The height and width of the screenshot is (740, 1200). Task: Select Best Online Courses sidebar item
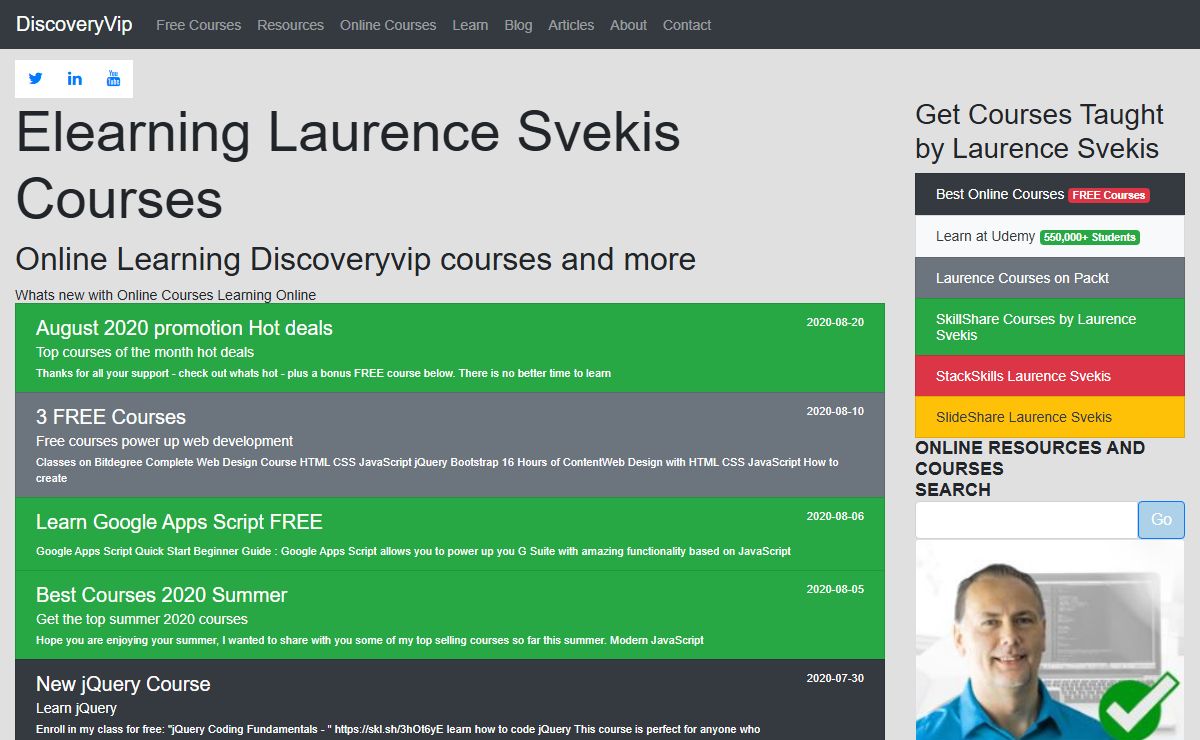[x=1050, y=194]
